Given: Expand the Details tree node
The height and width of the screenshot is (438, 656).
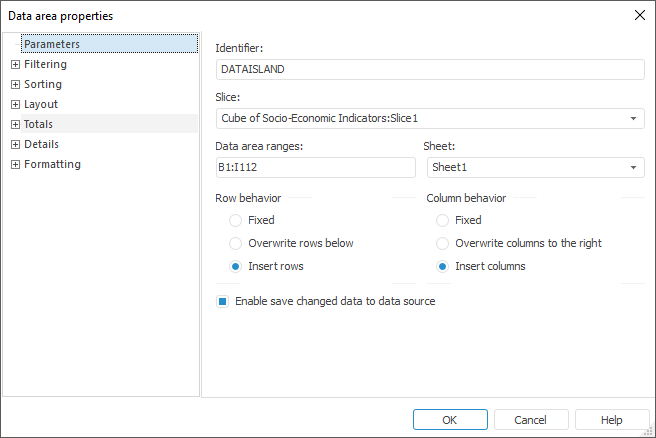Looking at the screenshot, I should pos(15,145).
